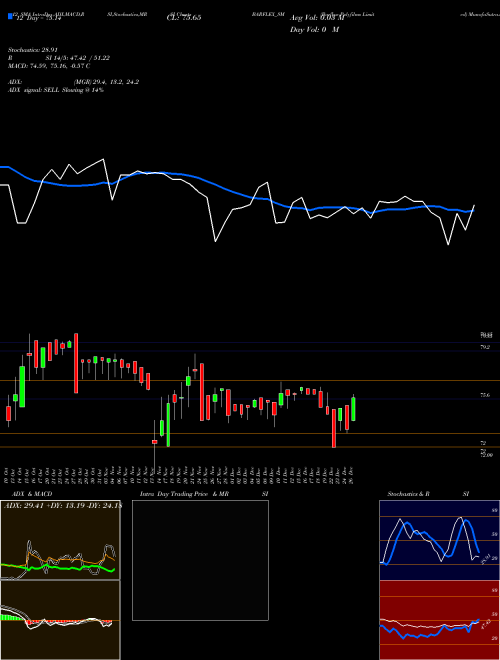Click the white price line's latest endpoint

click(x=474, y=205)
